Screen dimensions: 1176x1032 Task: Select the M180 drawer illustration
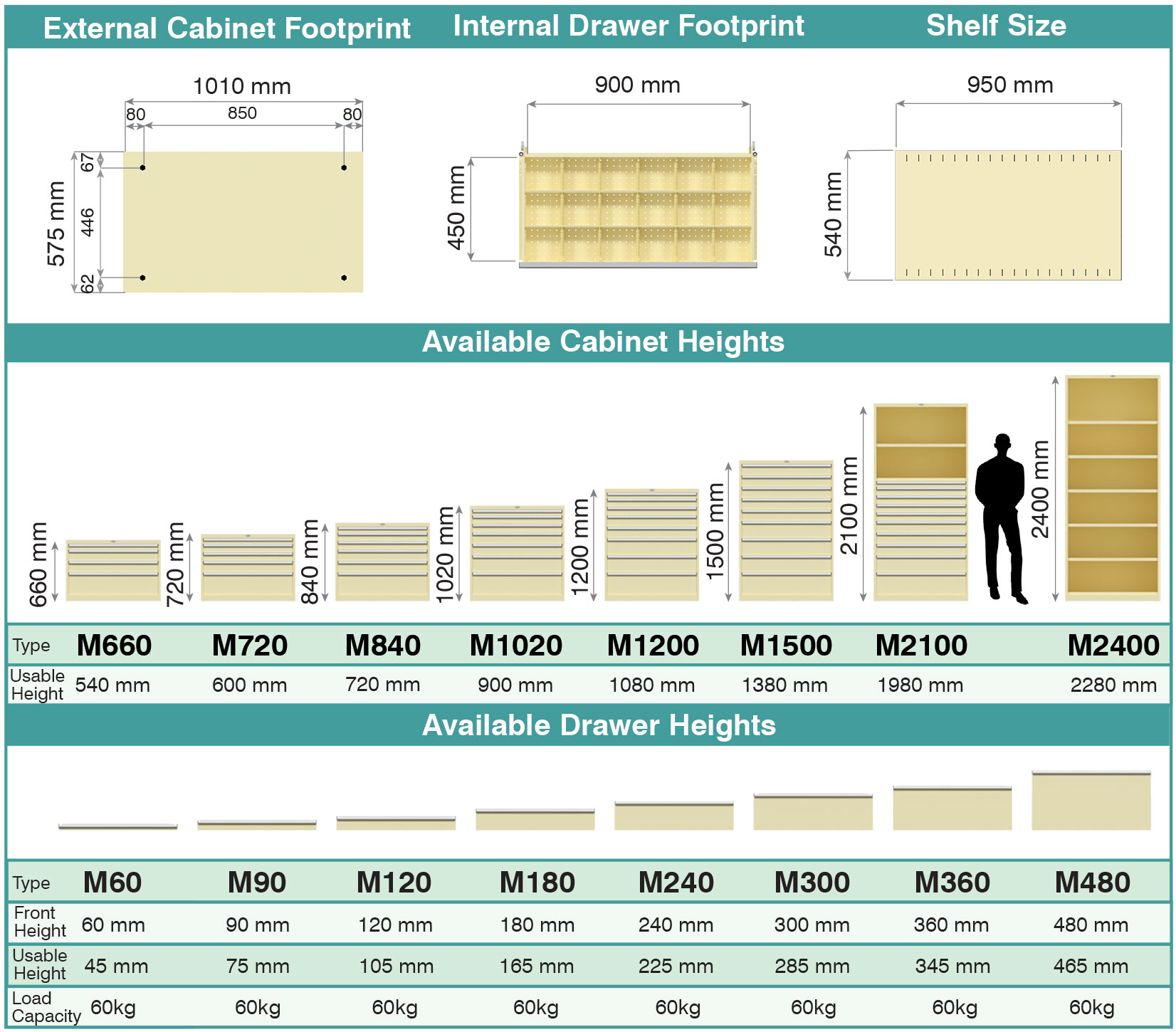535,819
